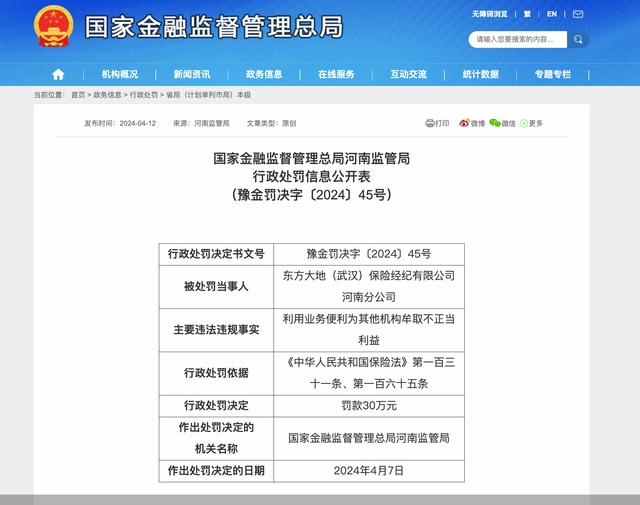Open the 机构概况 menu
This screenshot has width=640, height=505.
tap(120, 74)
